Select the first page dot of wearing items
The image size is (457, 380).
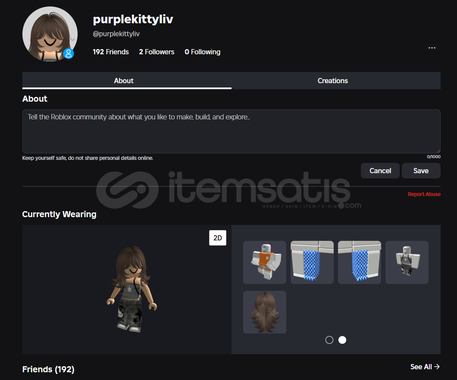point(329,340)
